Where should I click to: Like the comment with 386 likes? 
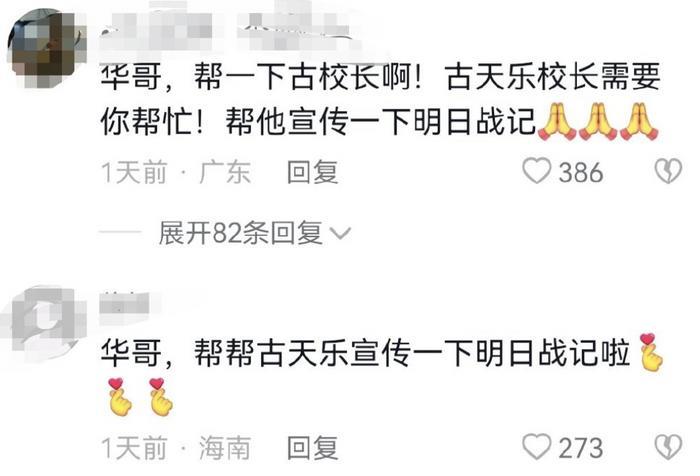coord(537,171)
